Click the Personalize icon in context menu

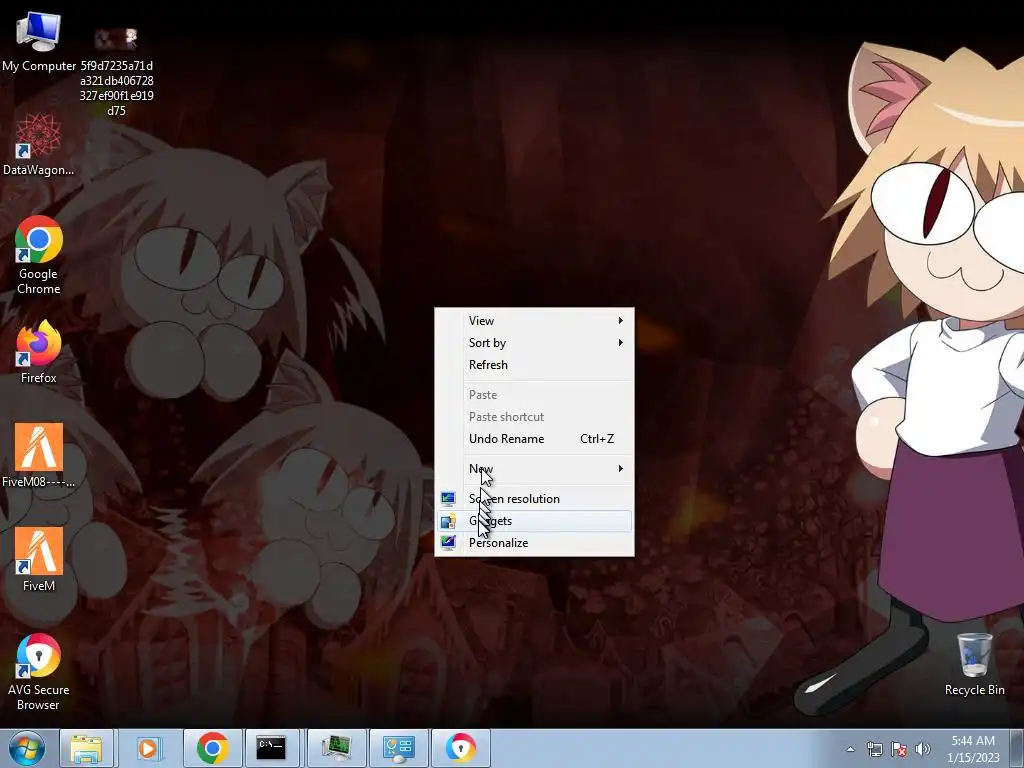tap(448, 543)
